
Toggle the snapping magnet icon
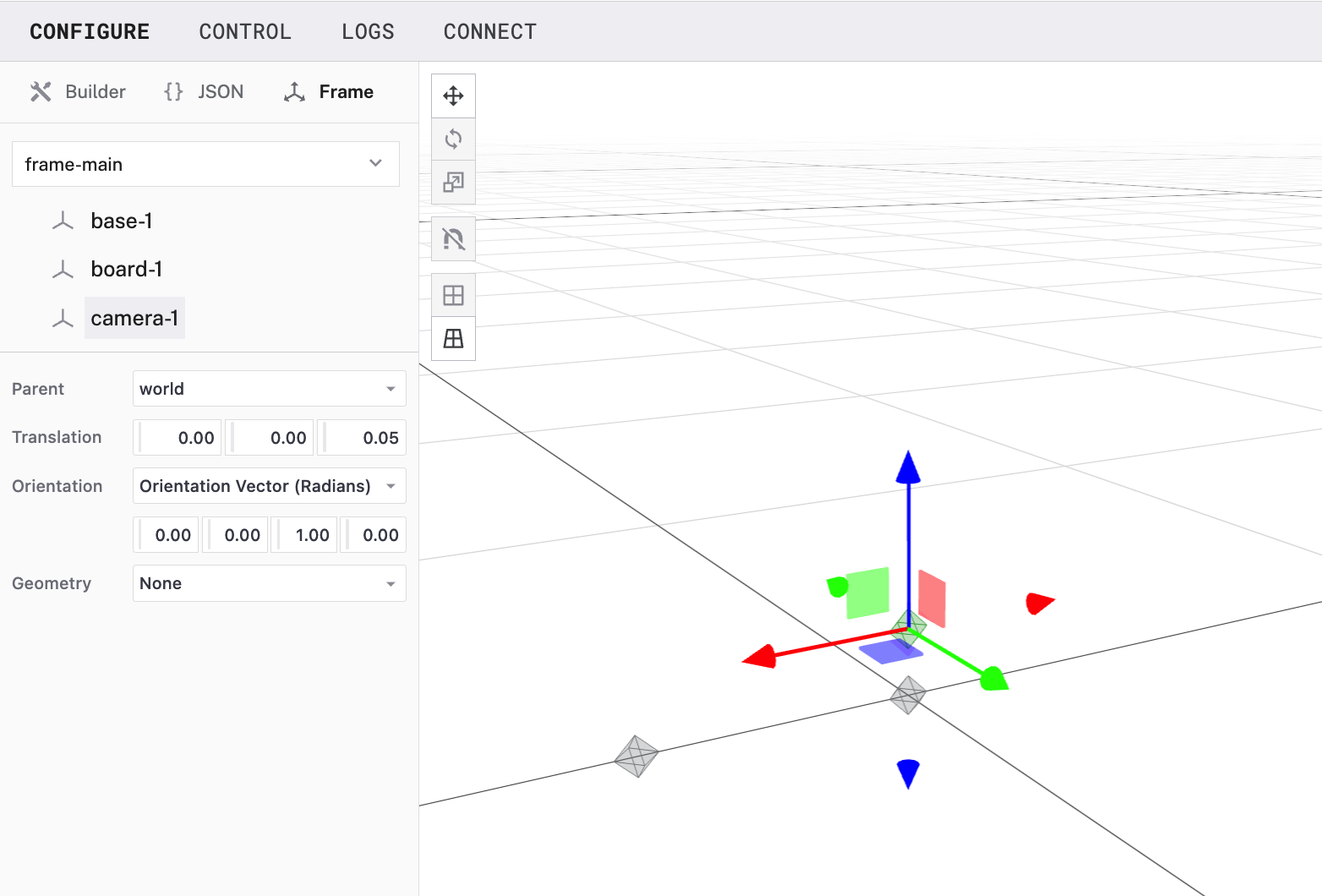pos(453,239)
